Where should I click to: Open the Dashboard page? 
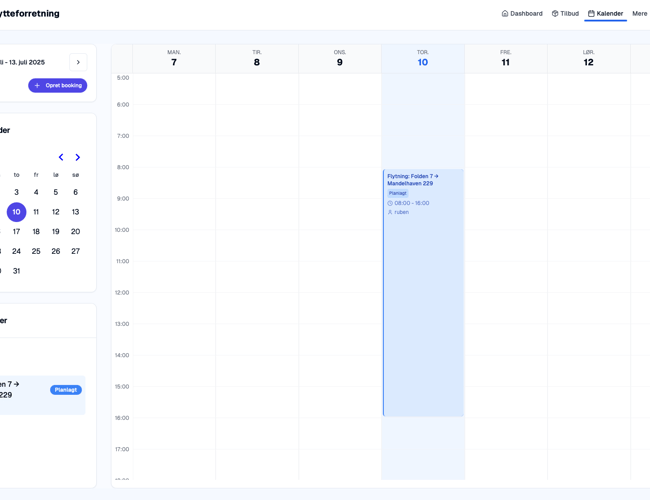click(x=522, y=14)
